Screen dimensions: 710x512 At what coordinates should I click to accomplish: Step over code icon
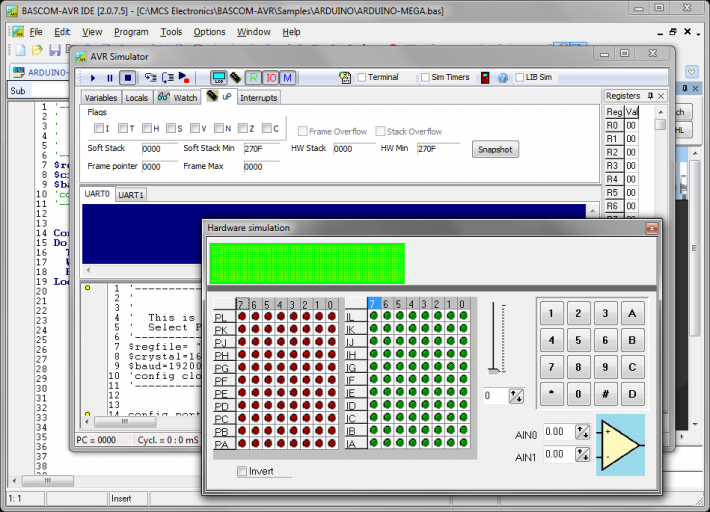pyautogui.click(x=168, y=78)
